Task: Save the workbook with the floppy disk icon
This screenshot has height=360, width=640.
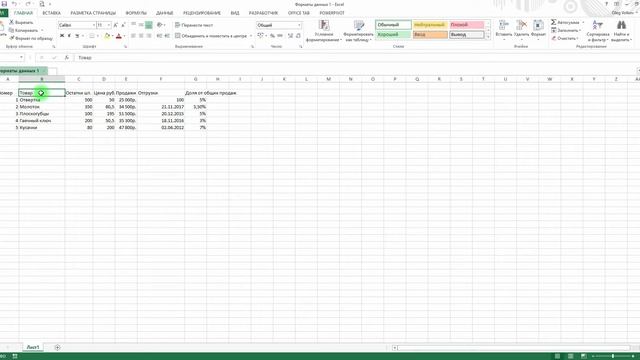Action: 4,4
